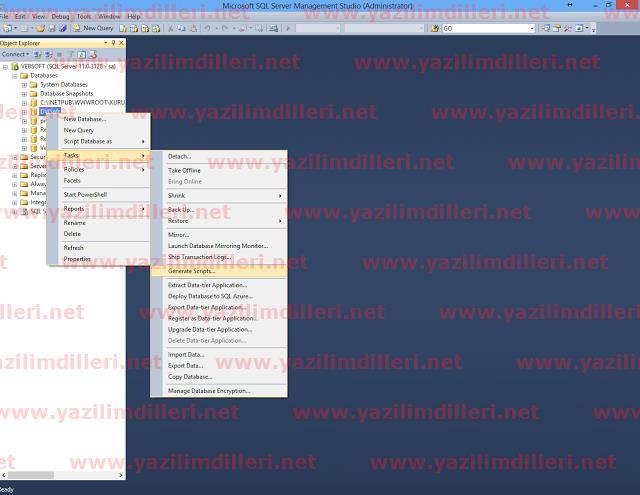
Task: Click the New Query toolbar button
Action: tap(93, 28)
